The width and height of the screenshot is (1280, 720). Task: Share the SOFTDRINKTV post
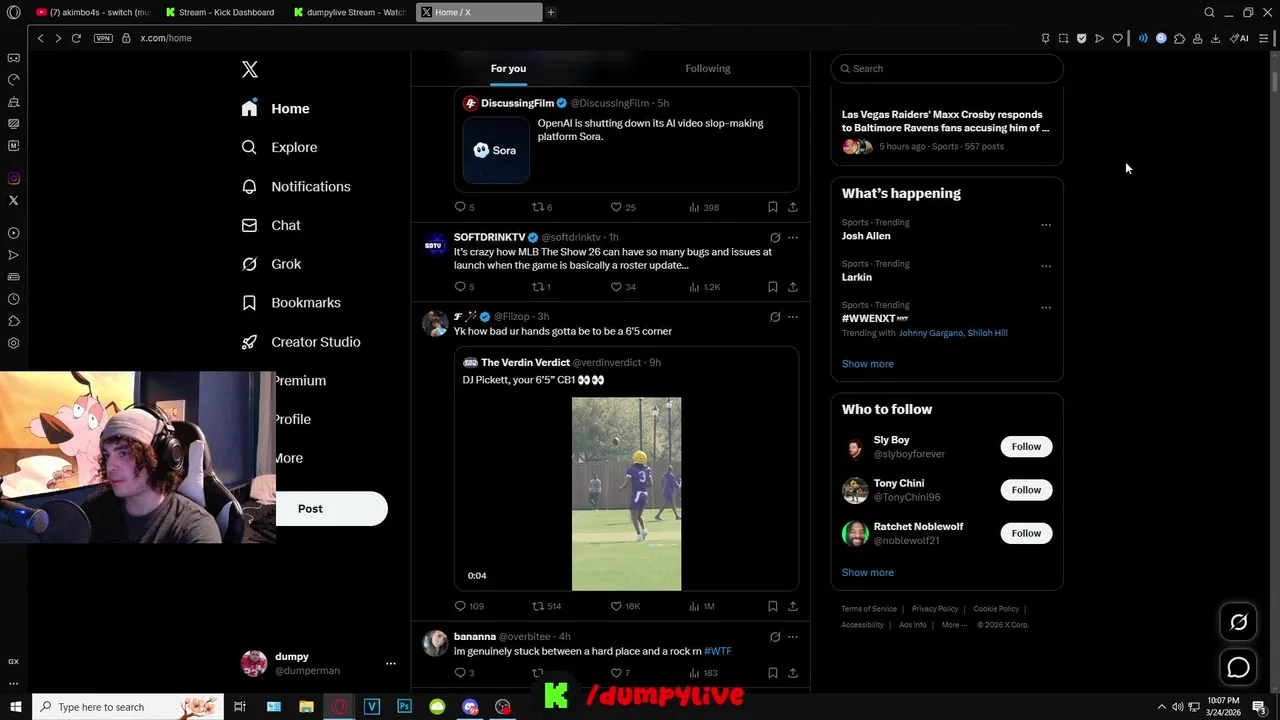click(793, 287)
